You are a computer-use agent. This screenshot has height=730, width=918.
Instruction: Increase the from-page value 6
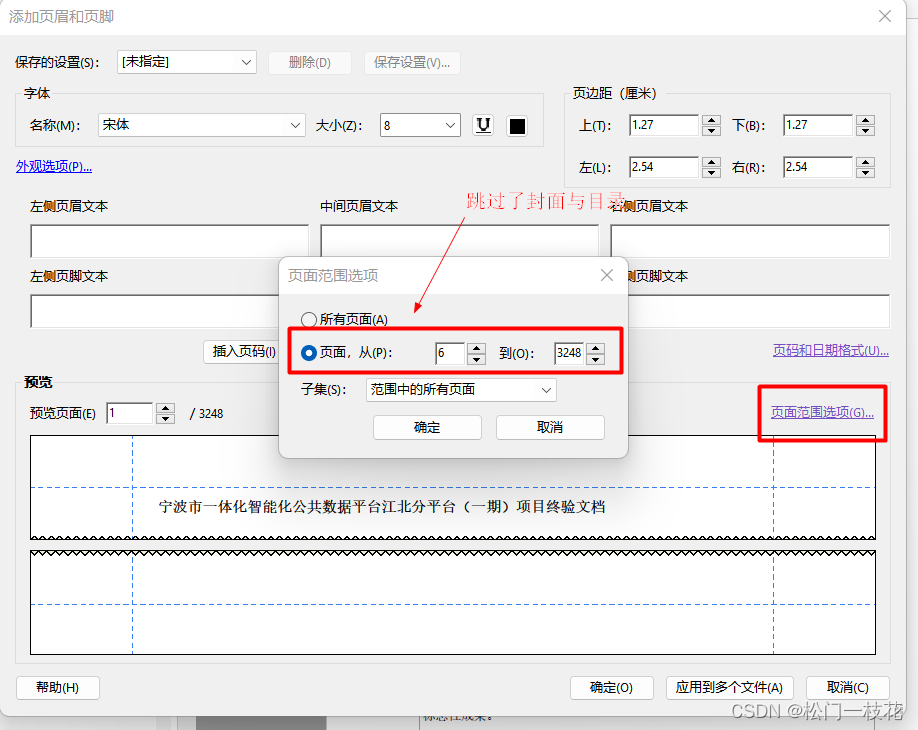477,348
